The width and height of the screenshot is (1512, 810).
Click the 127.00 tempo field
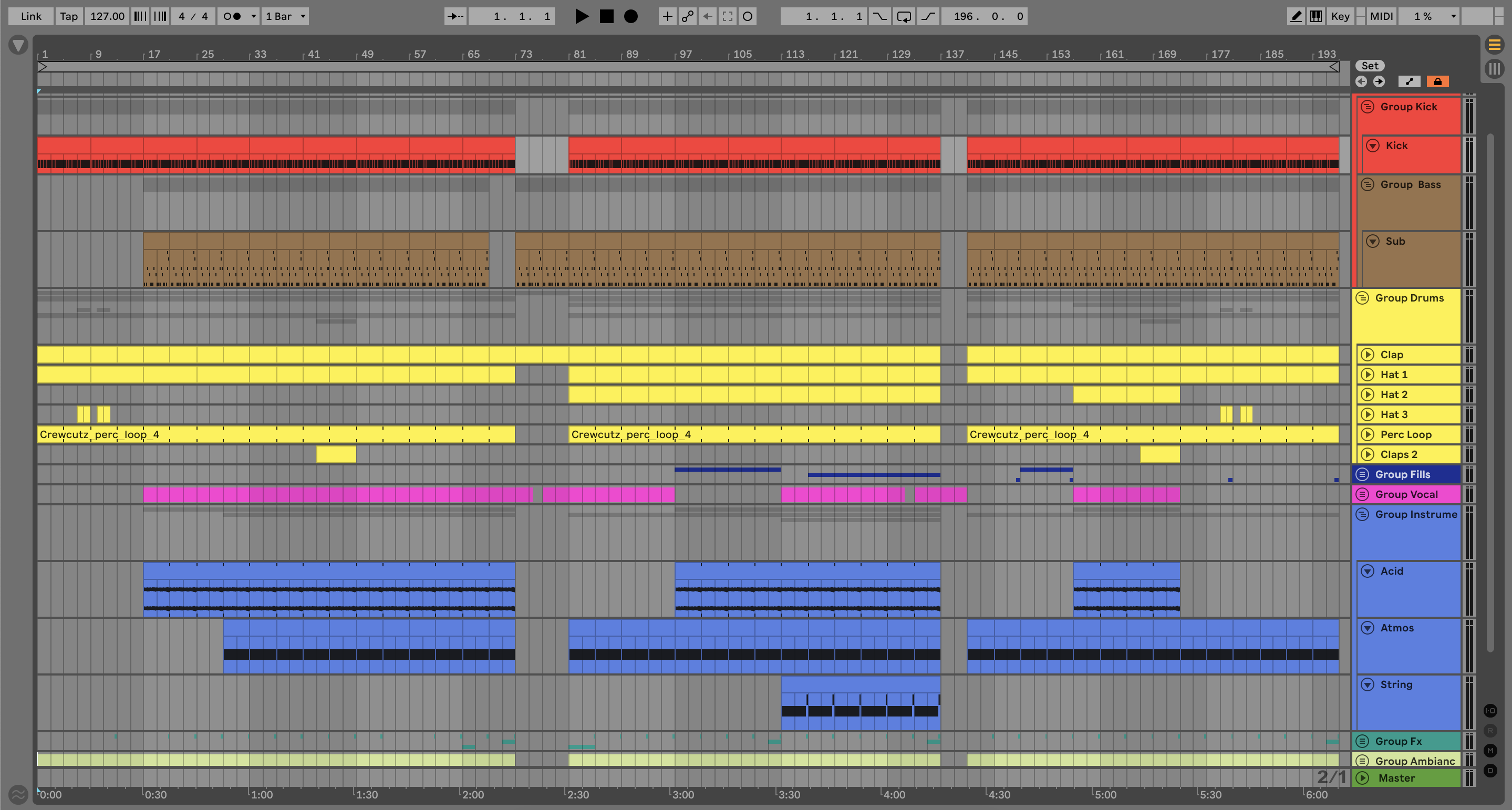107,16
